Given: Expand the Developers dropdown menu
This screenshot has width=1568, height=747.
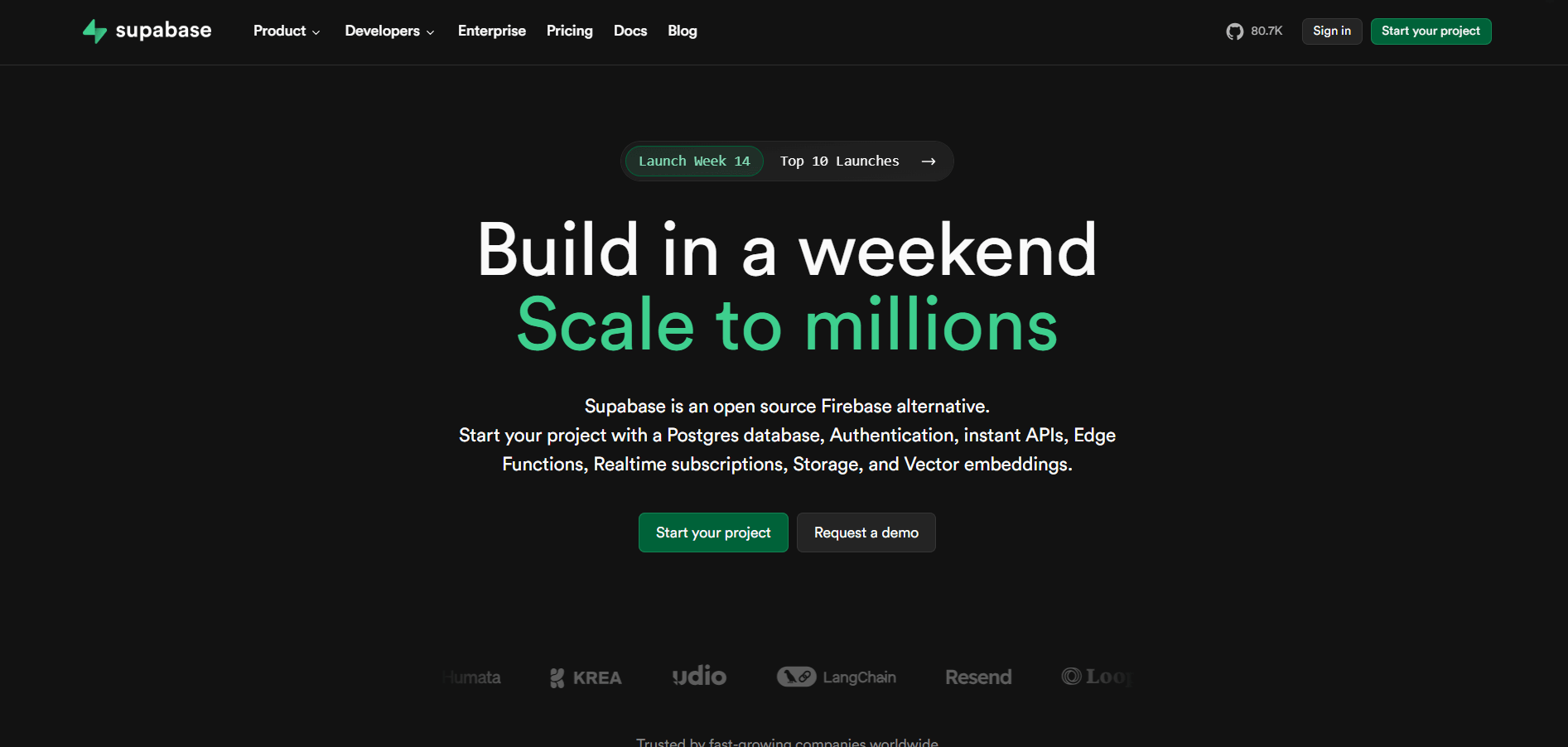Looking at the screenshot, I should [389, 31].
